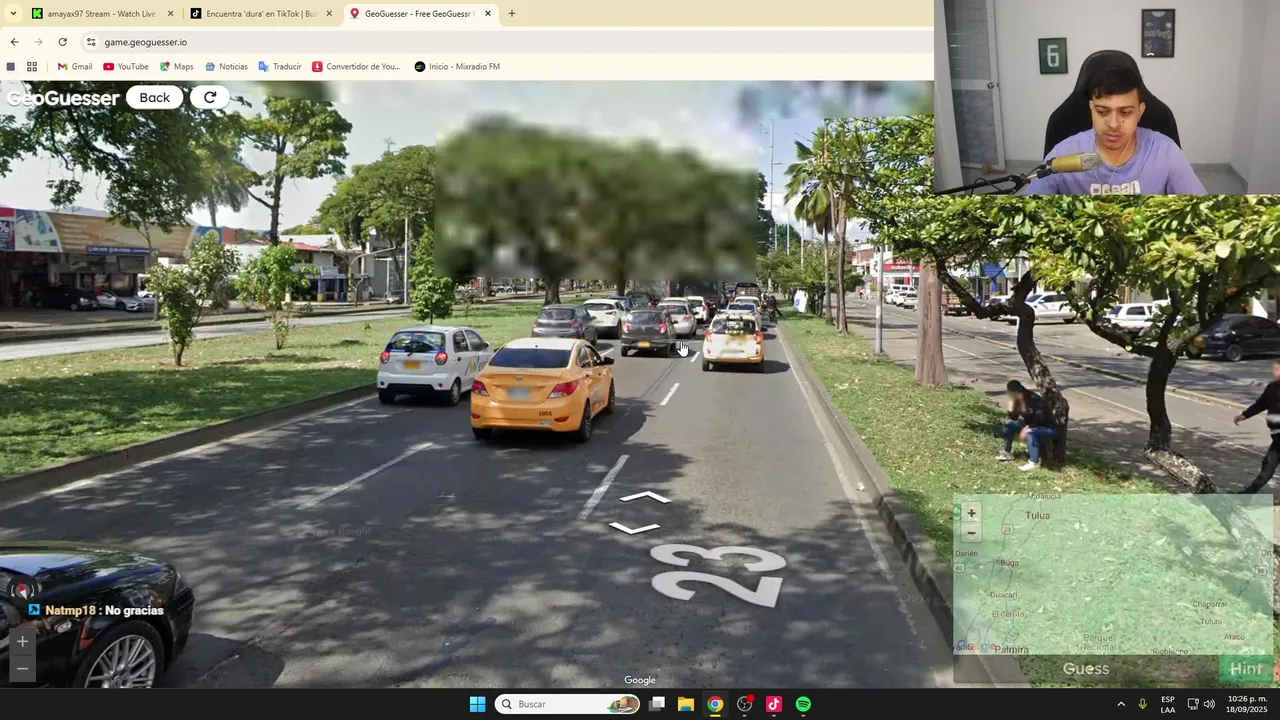Open Google Chrome from the taskbar
This screenshot has height=720, width=1280.
(715, 704)
